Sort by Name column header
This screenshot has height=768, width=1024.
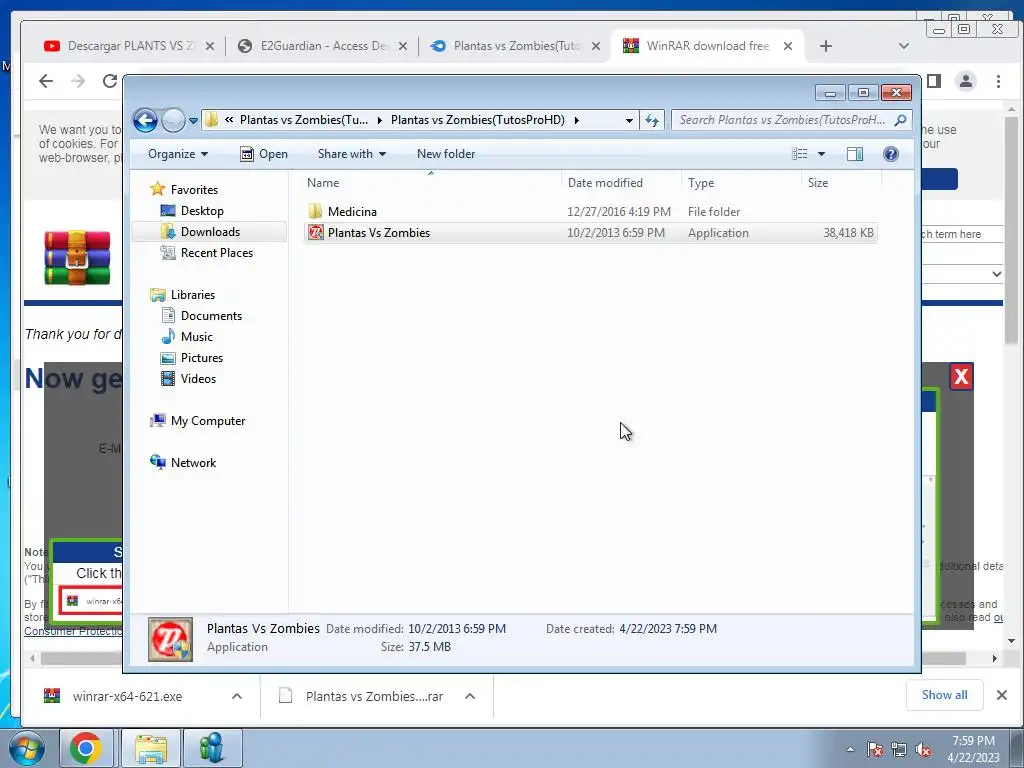pyautogui.click(x=431, y=183)
